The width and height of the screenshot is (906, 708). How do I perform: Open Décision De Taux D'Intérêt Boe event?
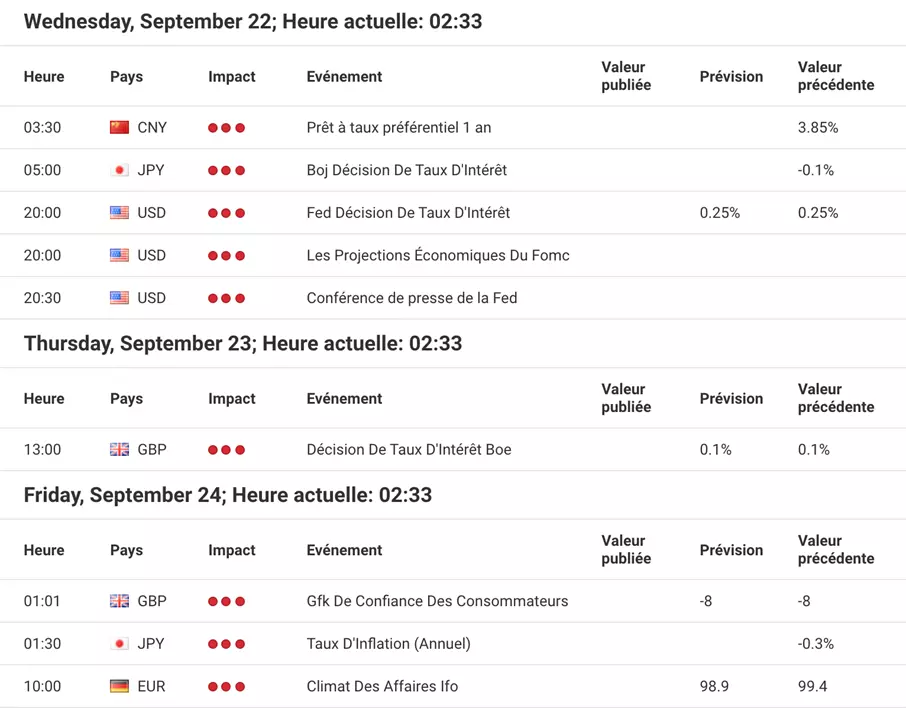coord(409,449)
